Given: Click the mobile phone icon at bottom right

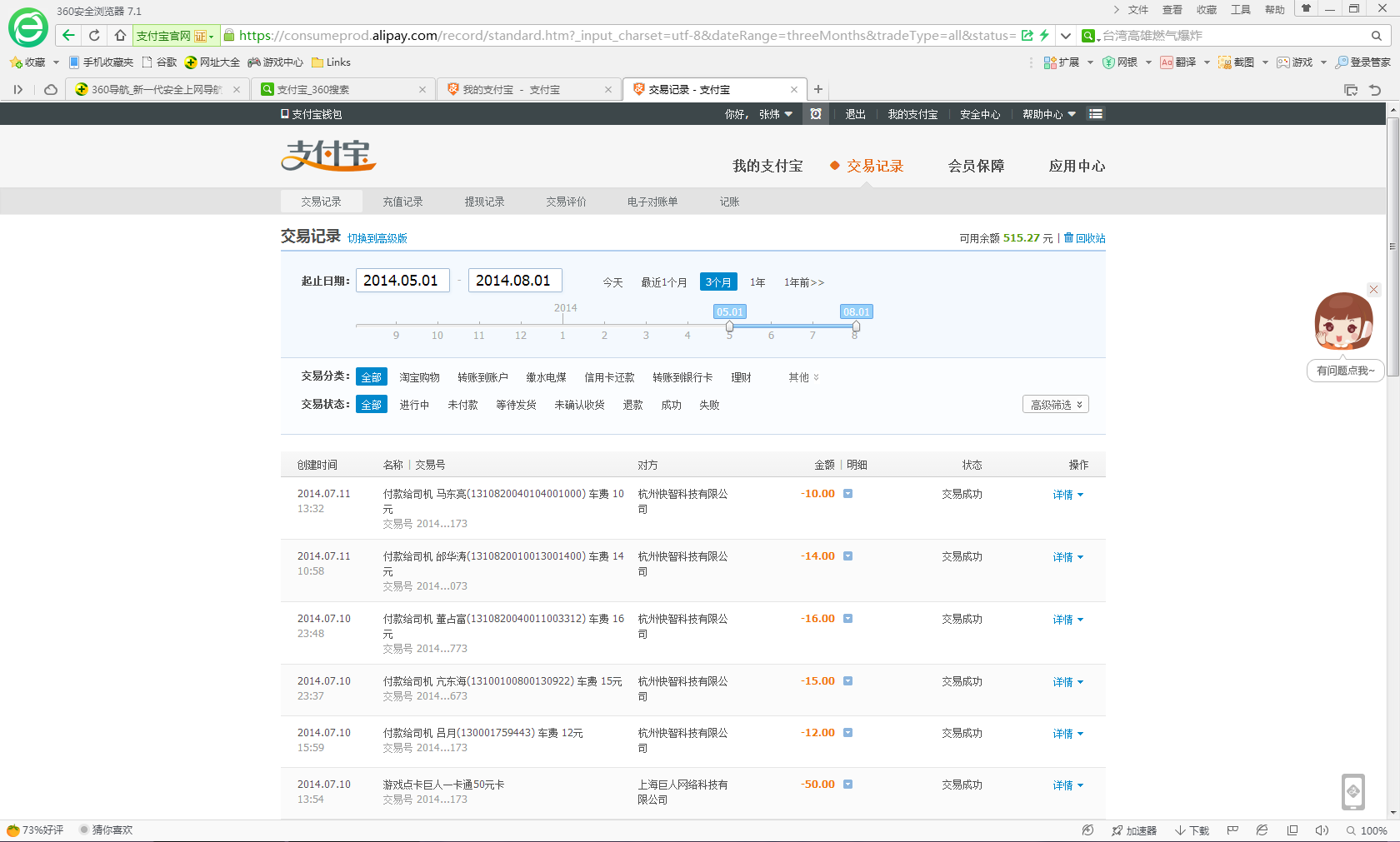Looking at the screenshot, I should pyautogui.click(x=1352, y=791).
